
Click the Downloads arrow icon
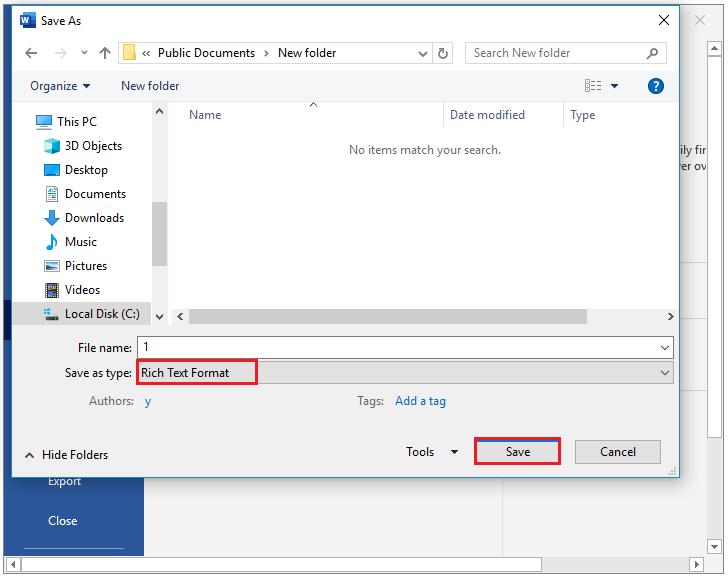click(x=52, y=218)
